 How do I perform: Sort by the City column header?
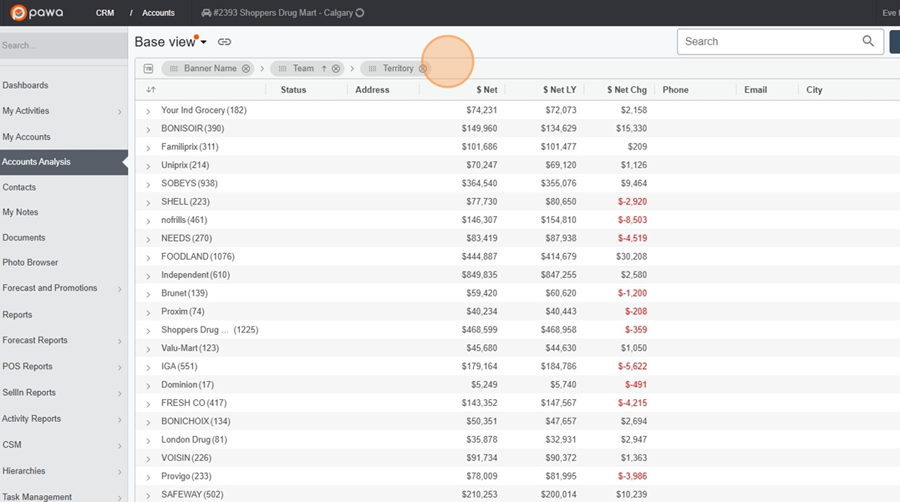tap(814, 89)
